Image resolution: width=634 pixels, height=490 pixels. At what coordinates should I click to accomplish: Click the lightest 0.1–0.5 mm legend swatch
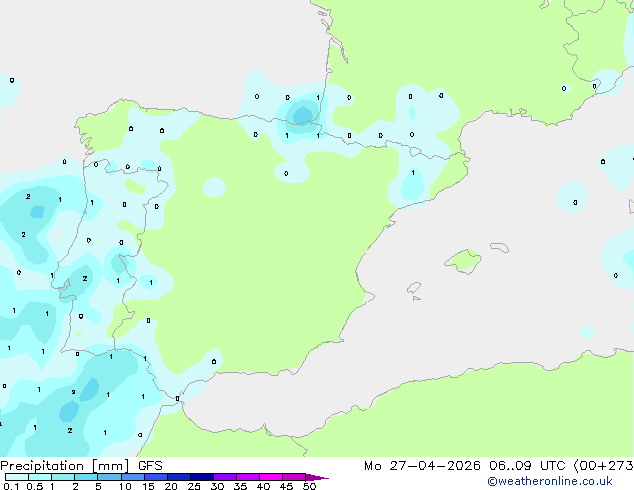click(x=17, y=477)
